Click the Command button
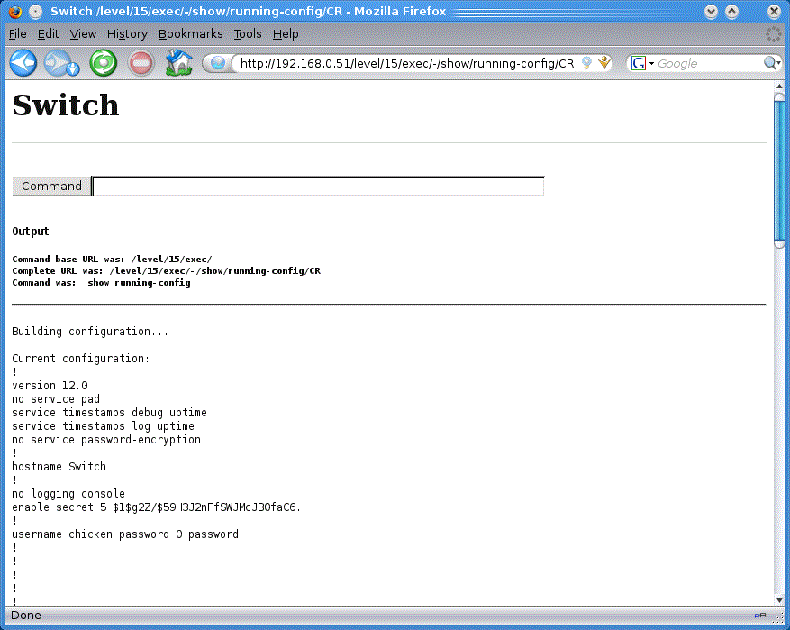Screen dimensions: 790x630 pos(51,186)
